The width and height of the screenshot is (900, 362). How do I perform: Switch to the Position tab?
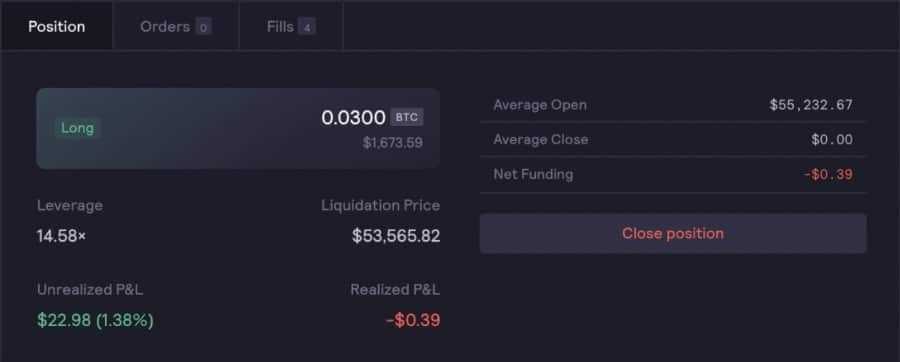pos(56,26)
